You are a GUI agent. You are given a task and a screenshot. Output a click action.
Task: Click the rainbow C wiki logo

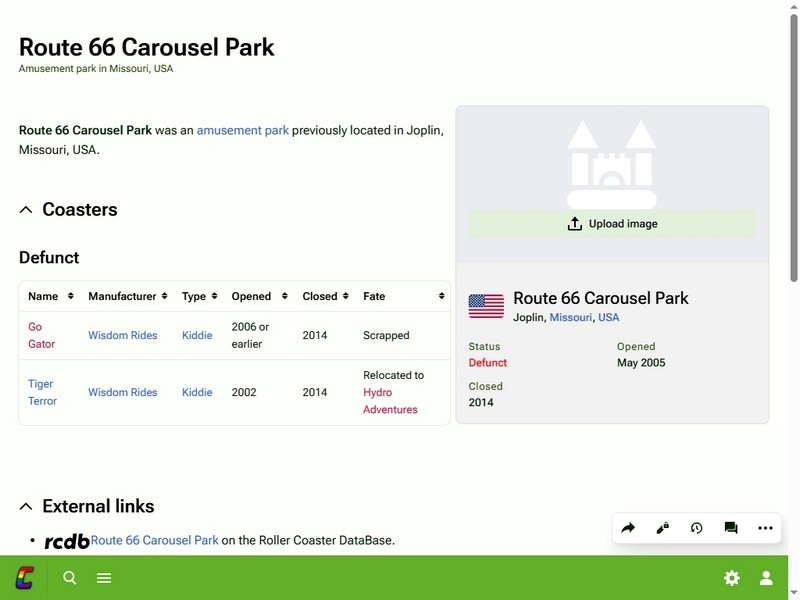(24, 578)
